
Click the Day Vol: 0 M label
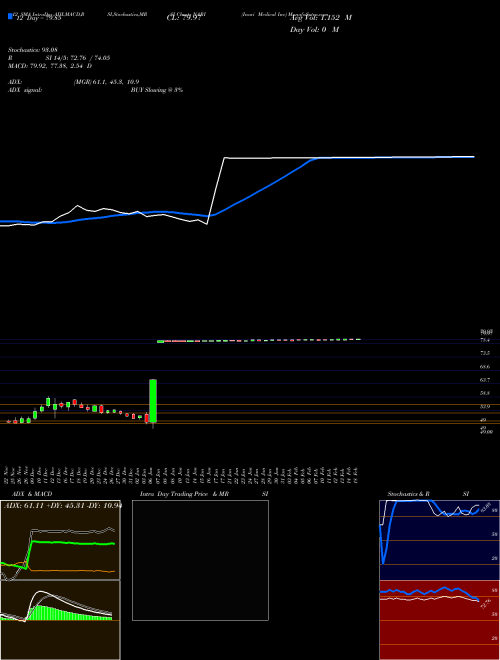314,30
